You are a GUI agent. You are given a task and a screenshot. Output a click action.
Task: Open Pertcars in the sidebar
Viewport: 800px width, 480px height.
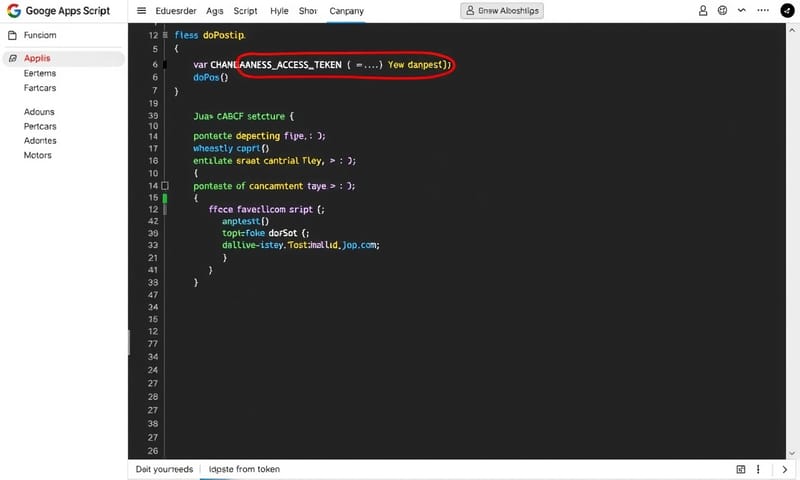point(40,126)
